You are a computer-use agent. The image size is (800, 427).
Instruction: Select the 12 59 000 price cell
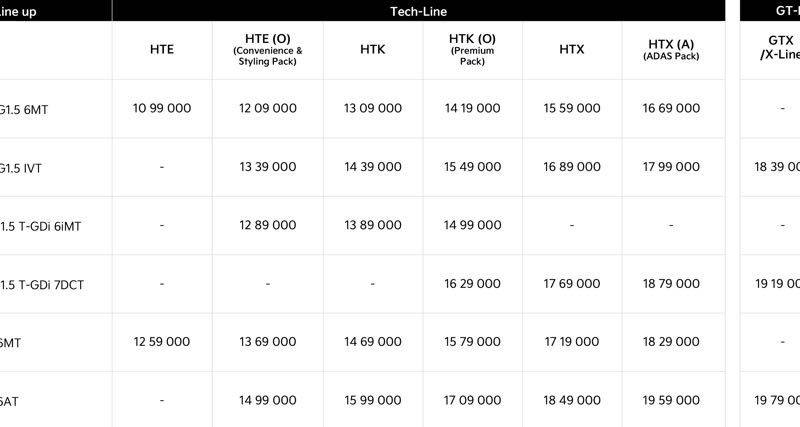161,342
